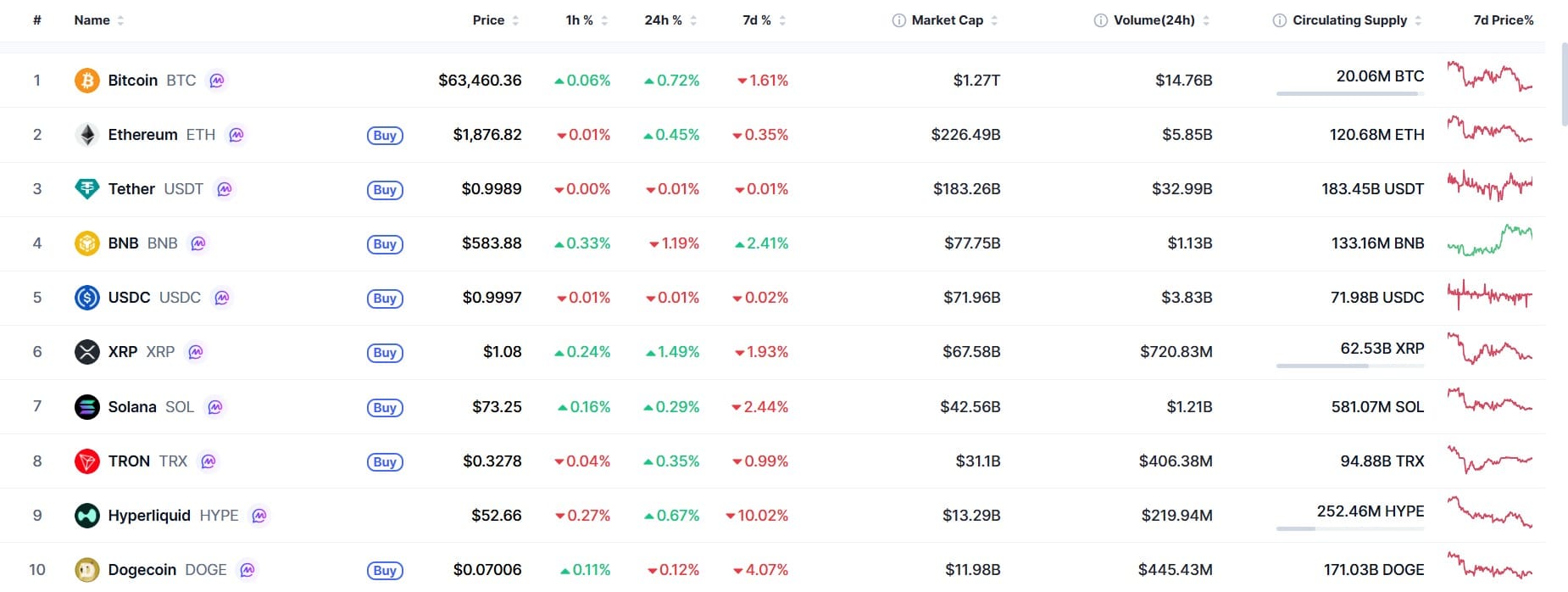This screenshot has width=1568, height=592.
Task: Sort table by 24h % arrows
Action: [693, 20]
